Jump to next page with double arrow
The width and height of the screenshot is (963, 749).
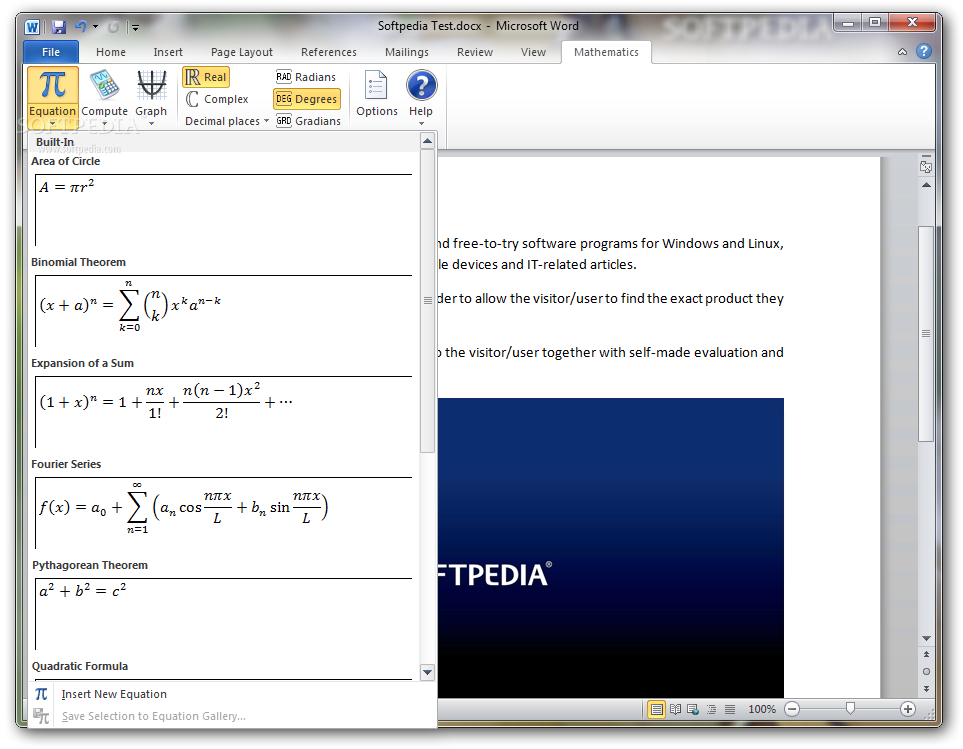pos(926,689)
